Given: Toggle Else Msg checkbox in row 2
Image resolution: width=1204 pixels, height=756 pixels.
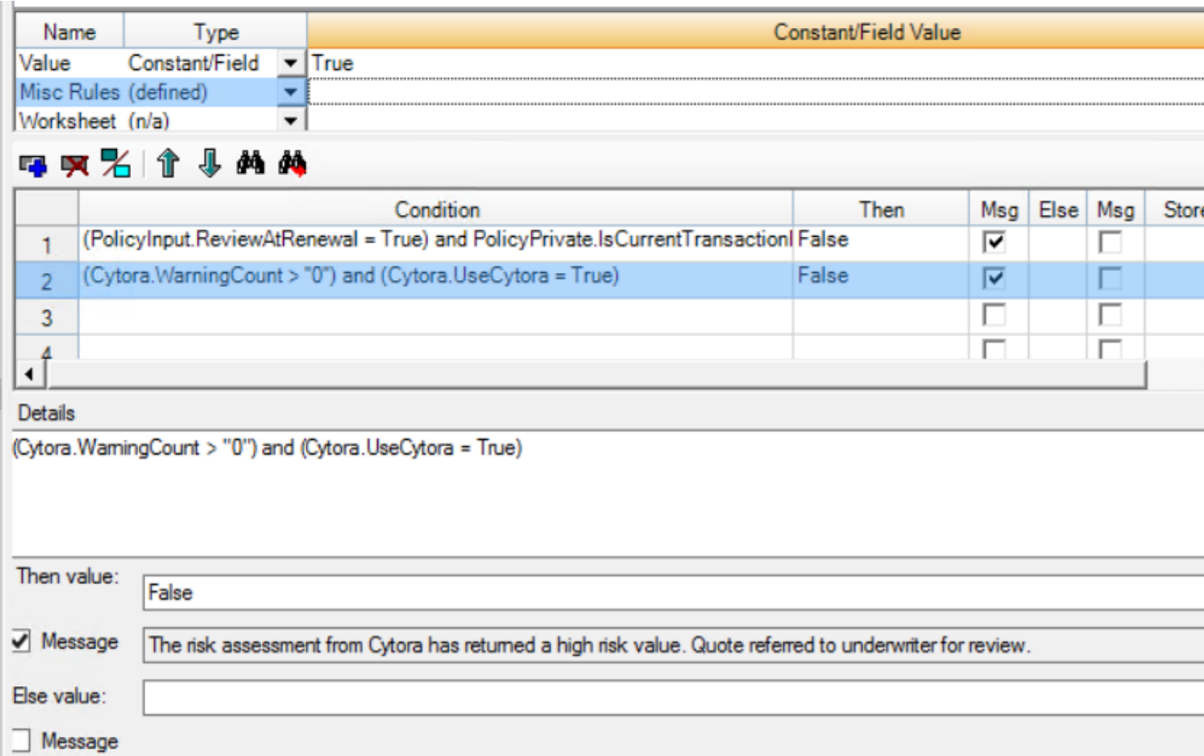Looking at the screenshot, I should pyautogui.click(x=1109, y=280).
